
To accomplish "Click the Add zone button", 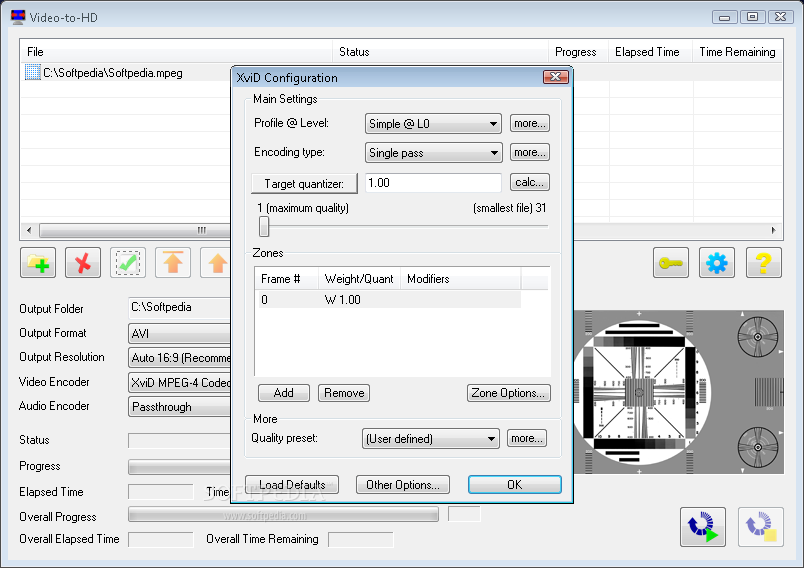I will pos(284,393).
